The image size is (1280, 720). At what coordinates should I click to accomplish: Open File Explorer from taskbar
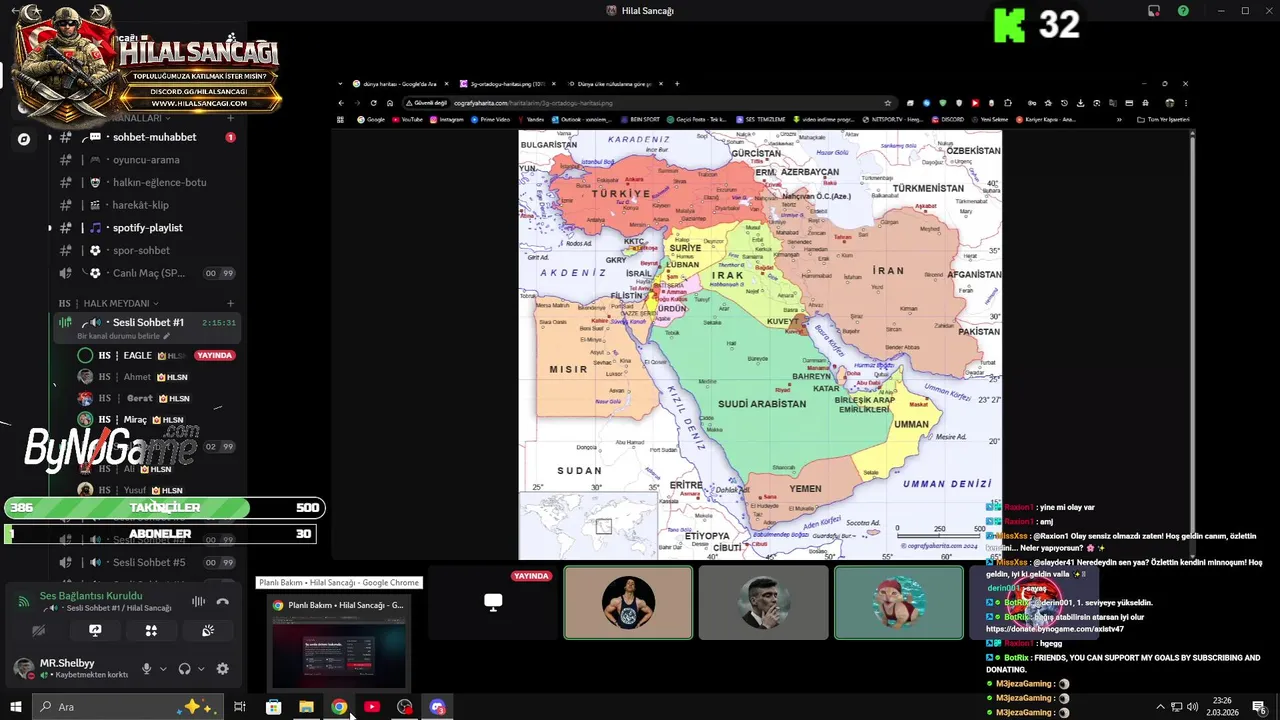point(306,707)
